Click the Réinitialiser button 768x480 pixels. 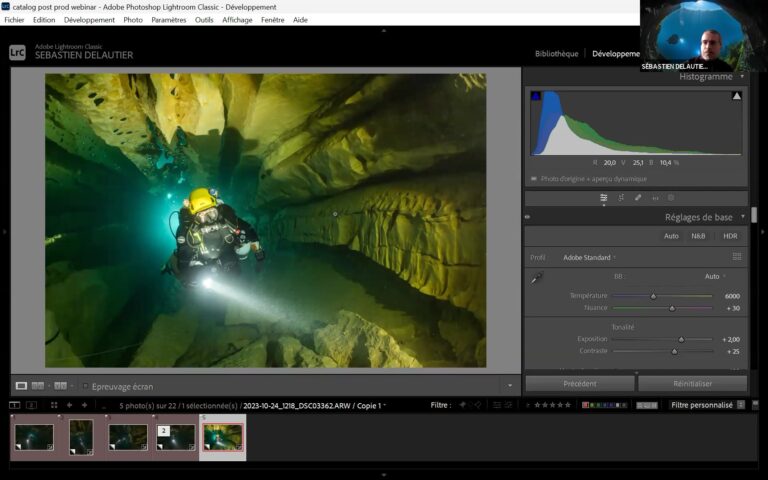pos(693,384)
